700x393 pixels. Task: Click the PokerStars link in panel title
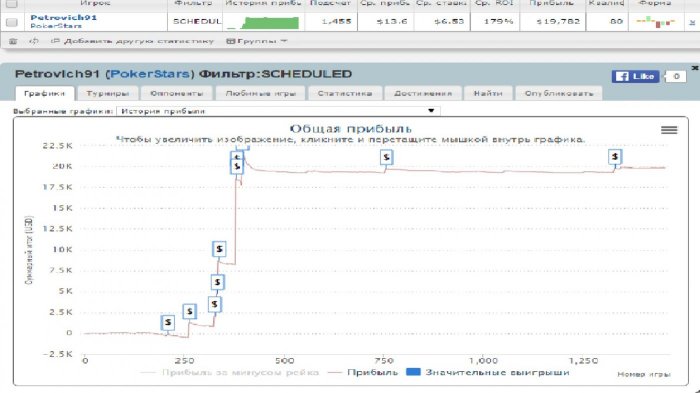click(x=150, y=74)
